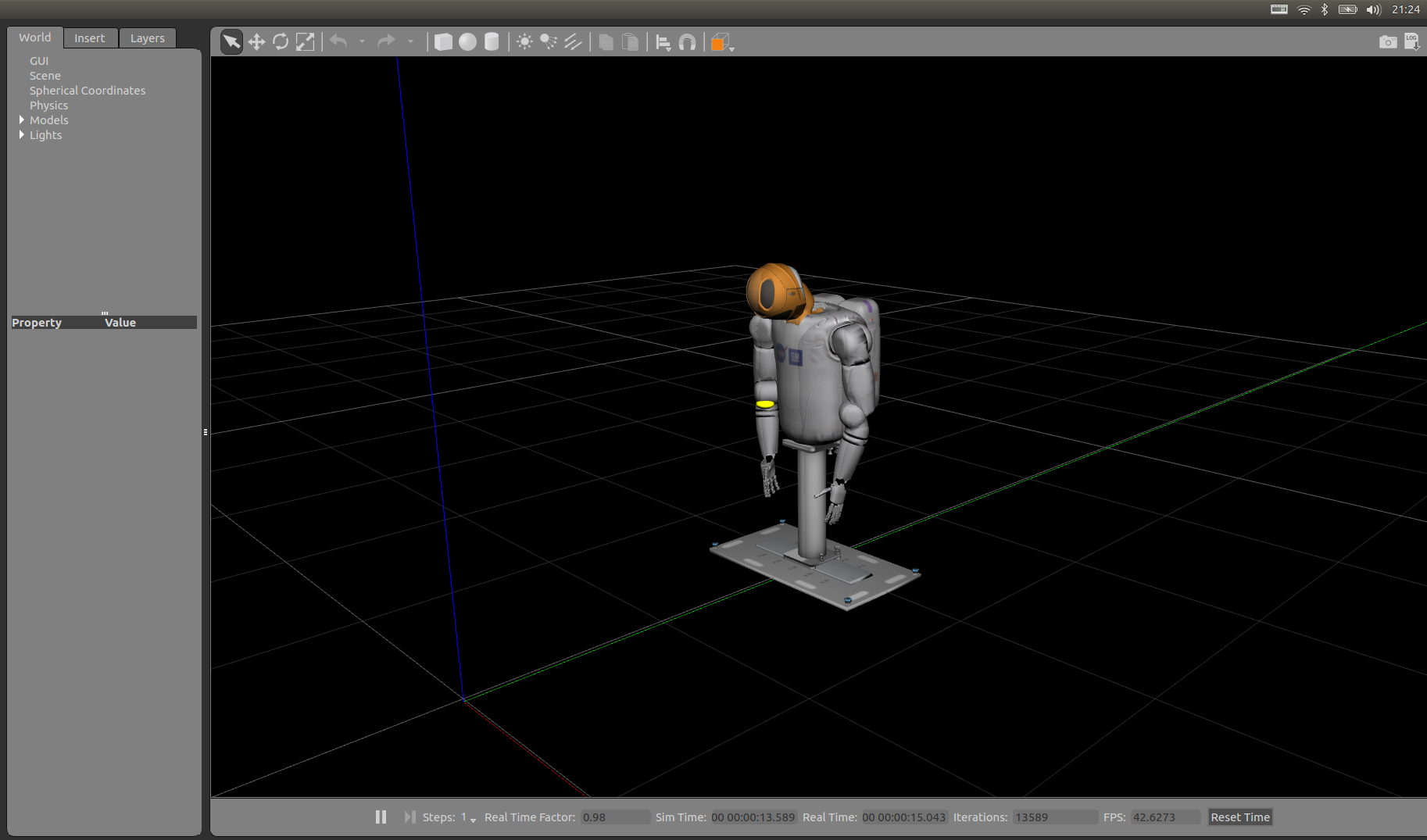Switch to the World tab

point(35,38)
